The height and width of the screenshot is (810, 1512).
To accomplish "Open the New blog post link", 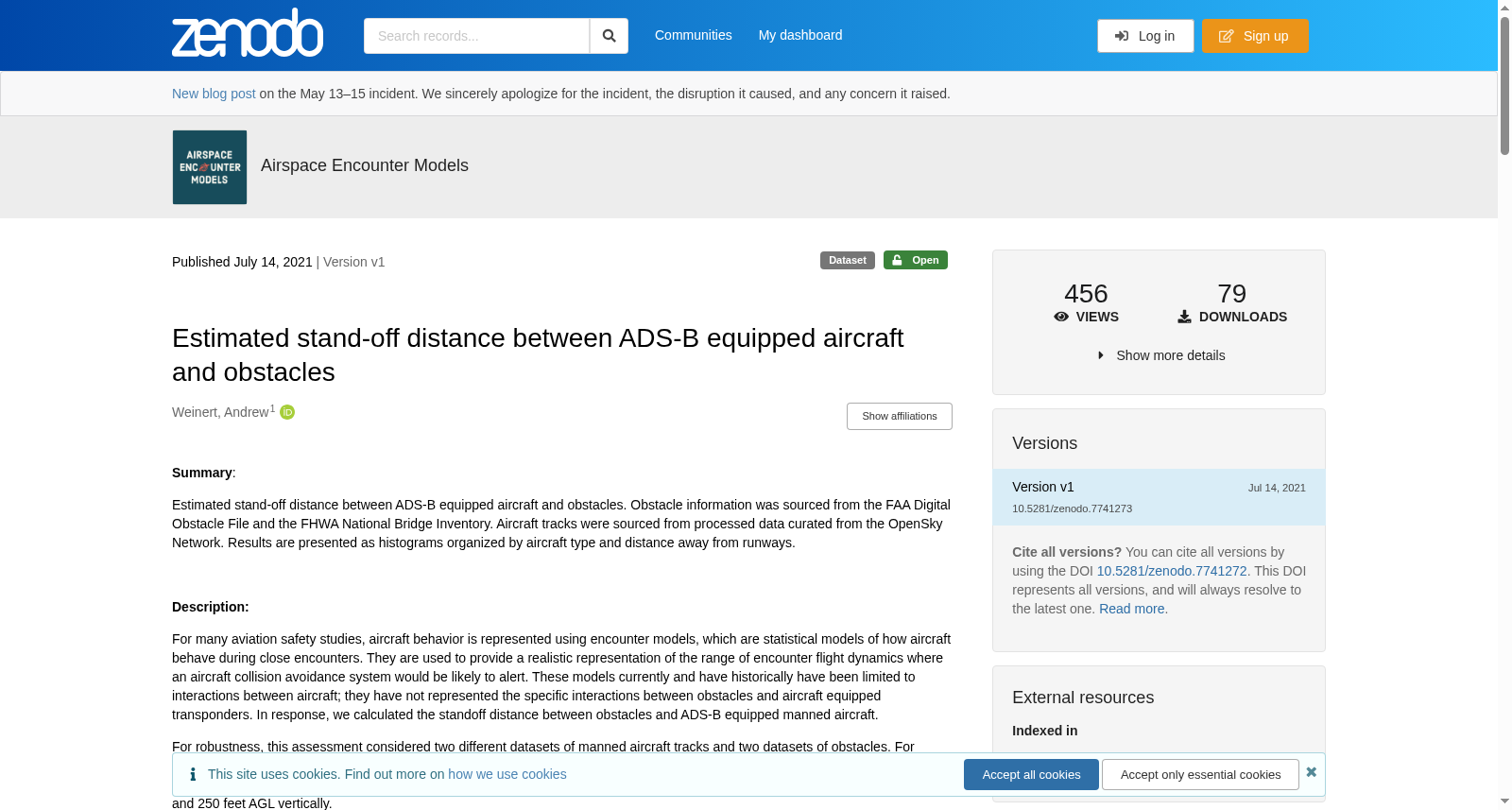I will (x=214, y=94).
